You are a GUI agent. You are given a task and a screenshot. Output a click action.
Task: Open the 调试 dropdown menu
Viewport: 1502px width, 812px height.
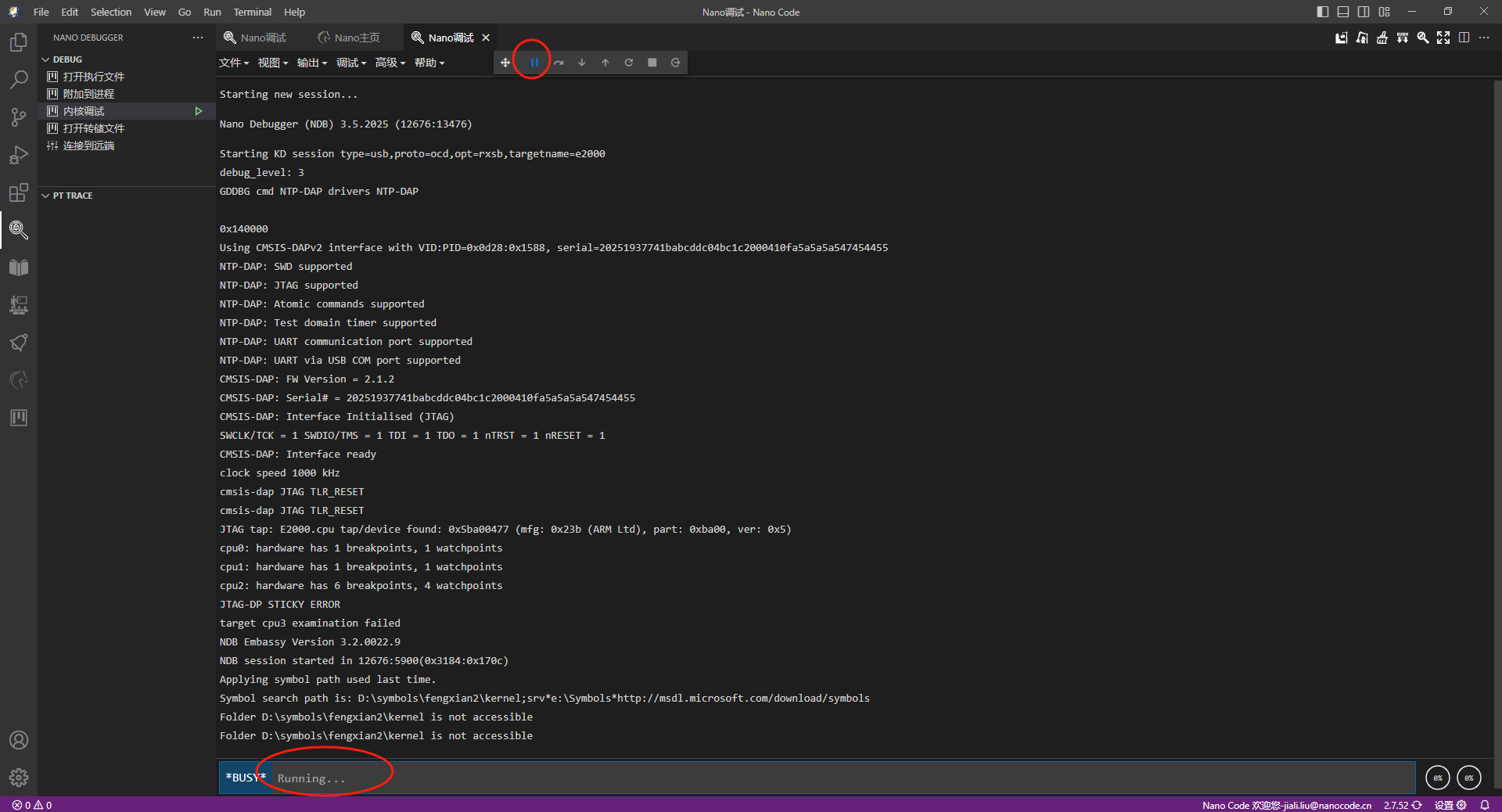[351, 63]
